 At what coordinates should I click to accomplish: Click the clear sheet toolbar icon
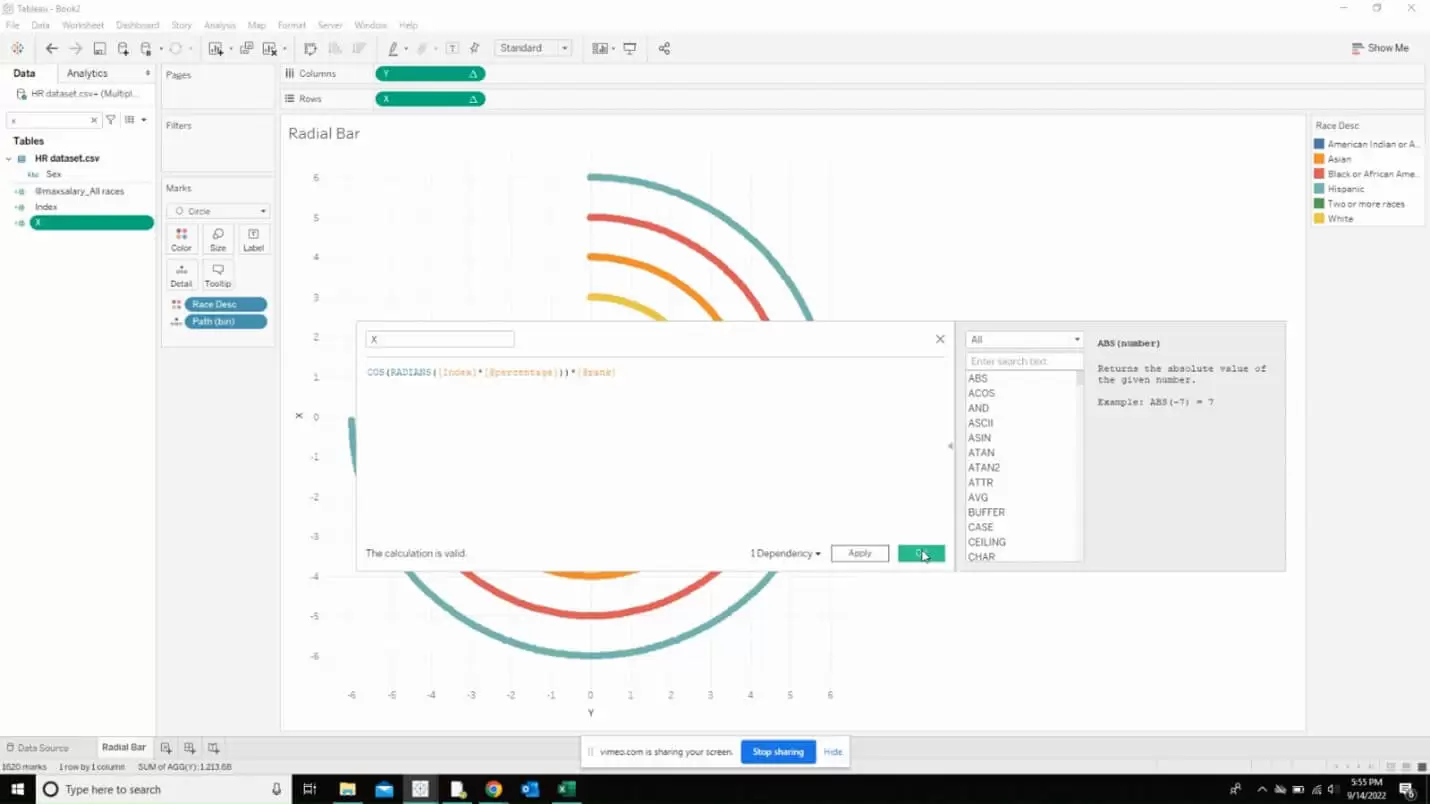tap(269, 48)
